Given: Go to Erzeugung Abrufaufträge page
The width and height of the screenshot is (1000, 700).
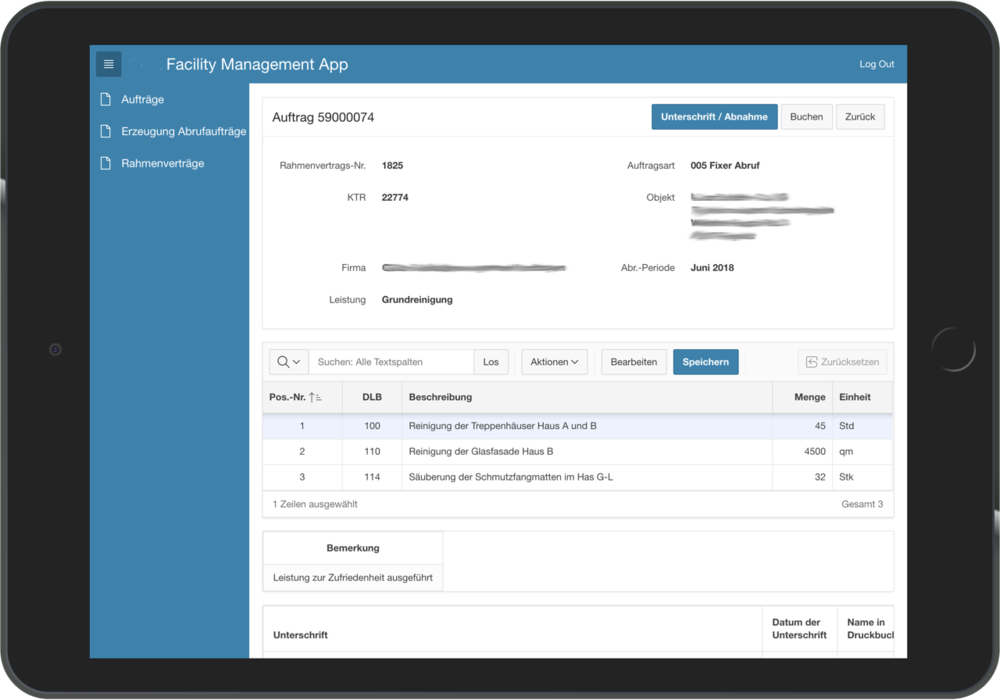Looking at the screenshot, I should coord(183,131).
